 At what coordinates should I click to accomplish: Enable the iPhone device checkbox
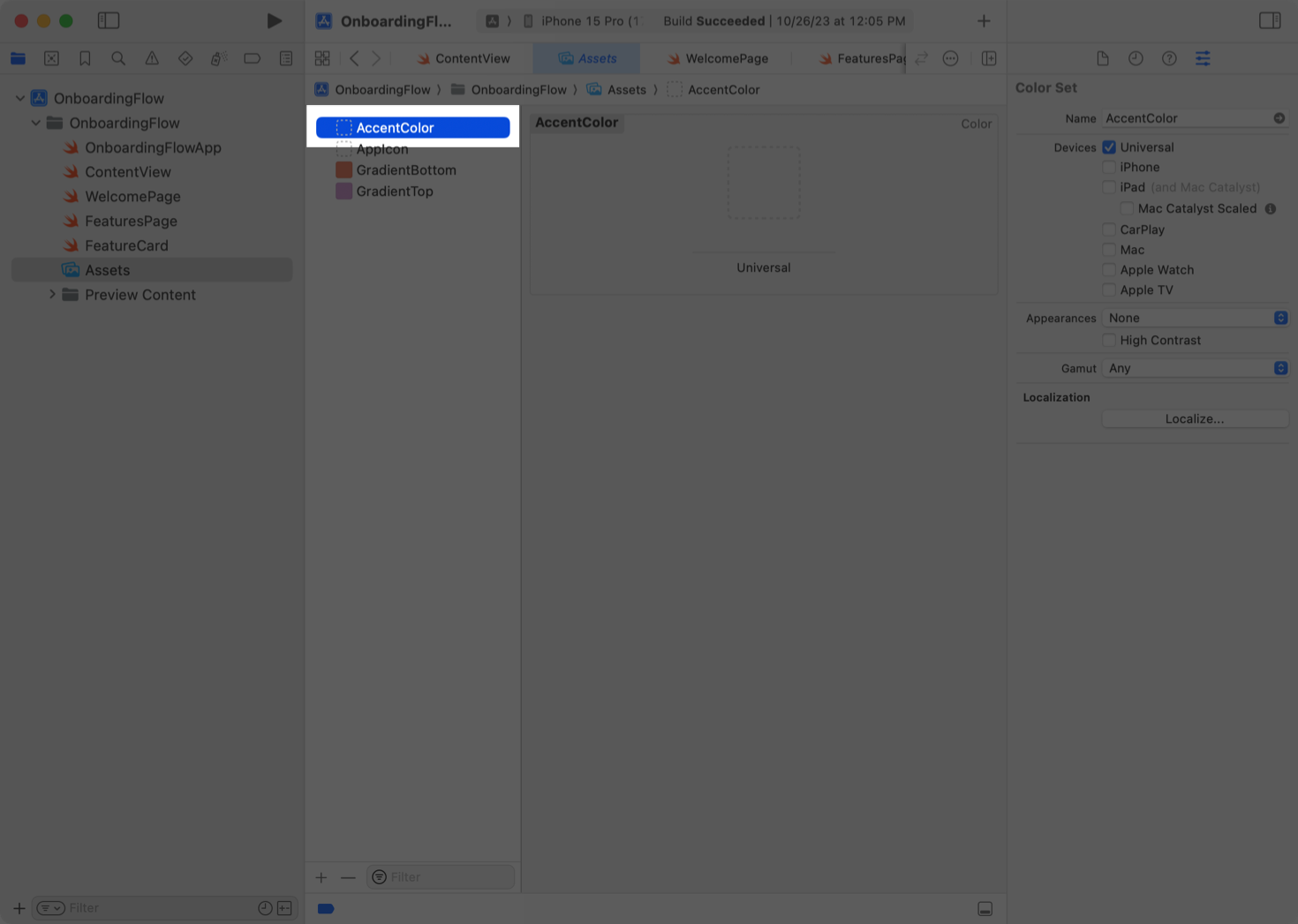[1109, 167]
